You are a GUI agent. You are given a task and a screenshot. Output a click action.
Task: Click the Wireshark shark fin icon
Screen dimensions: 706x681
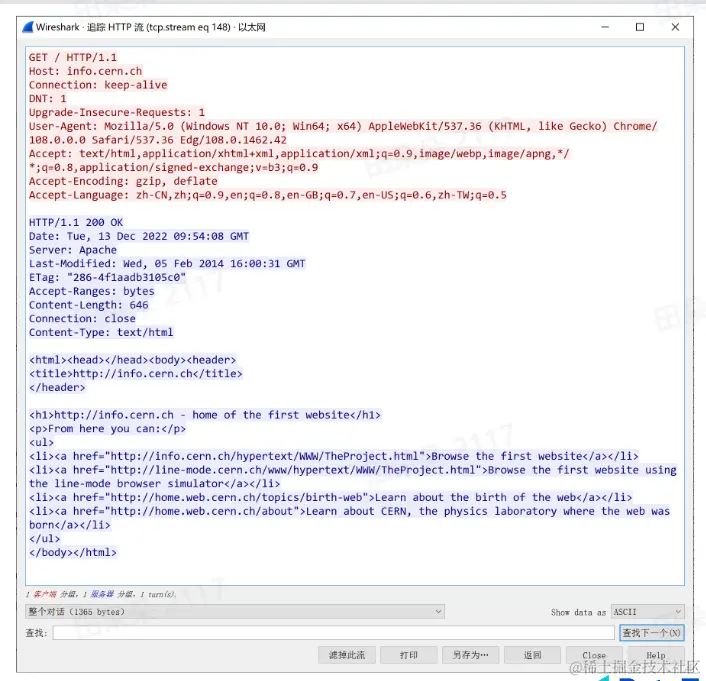click(28, 27)
